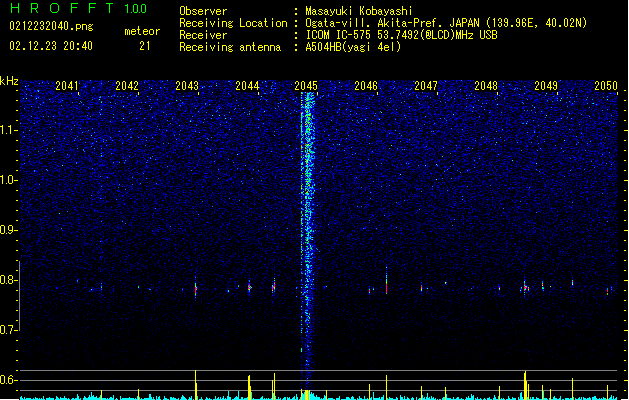Click the meteor echo just after 2043

(196, 287)
